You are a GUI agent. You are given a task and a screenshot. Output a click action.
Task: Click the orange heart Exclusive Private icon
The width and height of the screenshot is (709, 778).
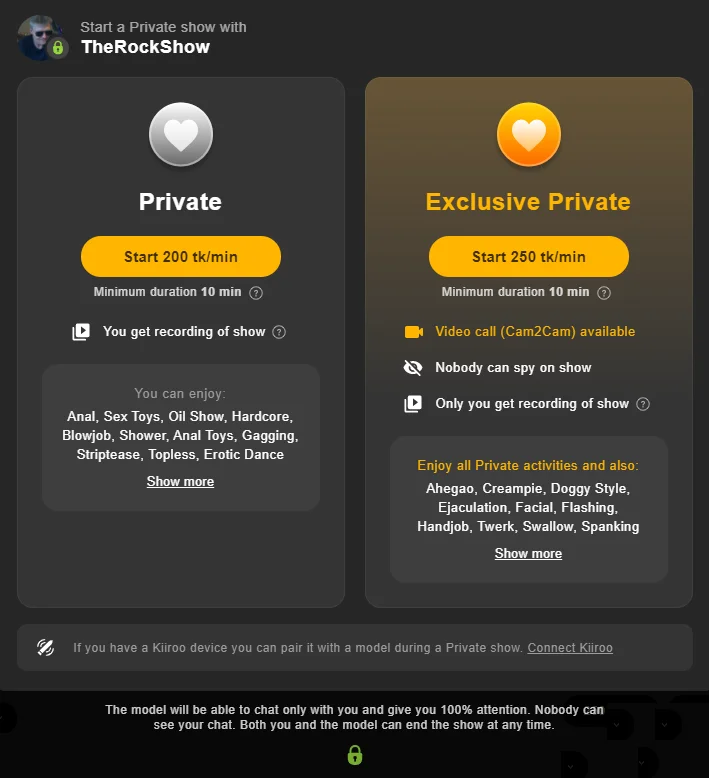click(x=529, y=134)
